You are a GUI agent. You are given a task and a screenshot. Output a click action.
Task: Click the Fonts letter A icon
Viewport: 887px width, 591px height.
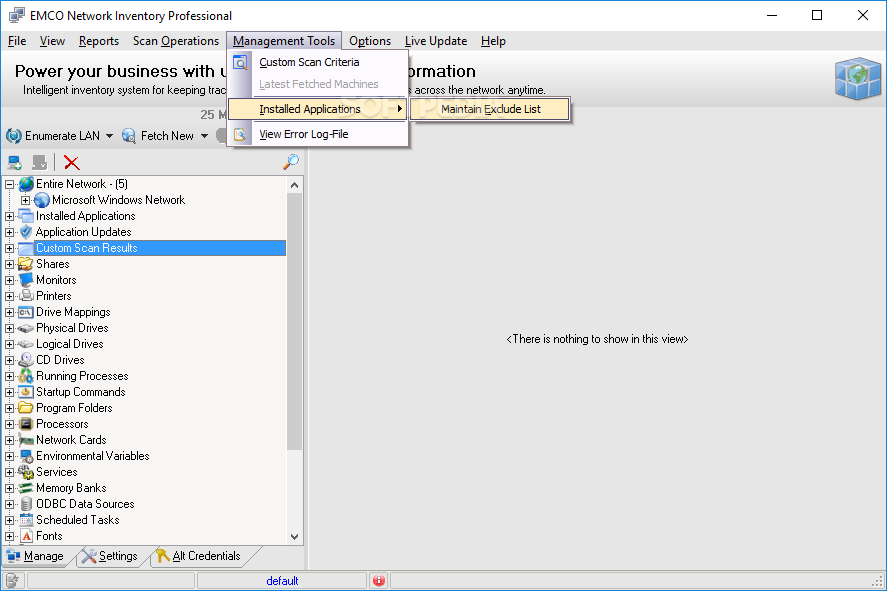pos(27,536)
